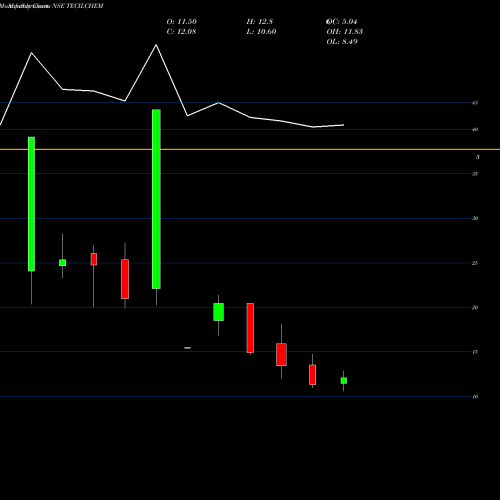This screenshot has height=500, width=500.
Task: Click the 30 price axis label
Action: pos(475,218)
